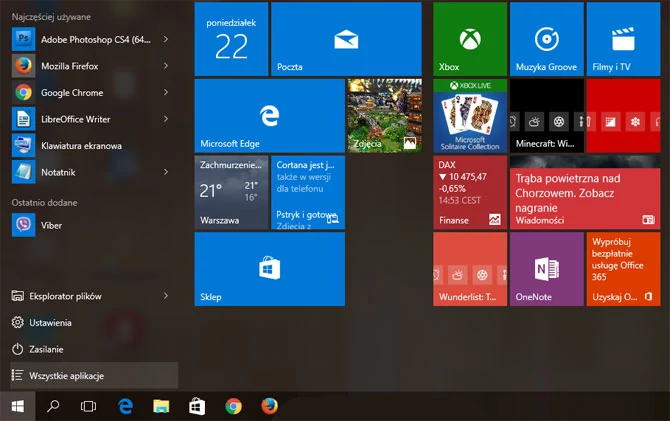Open the Warszawa weather tile
The image size is (670, 421).
point(231,192)
